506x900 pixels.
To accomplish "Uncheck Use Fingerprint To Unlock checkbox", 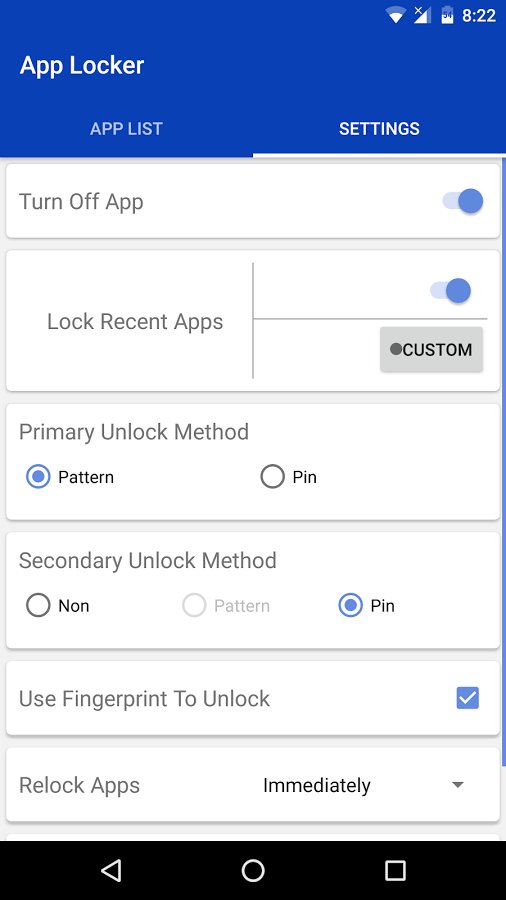I will (x=468, y=698).
